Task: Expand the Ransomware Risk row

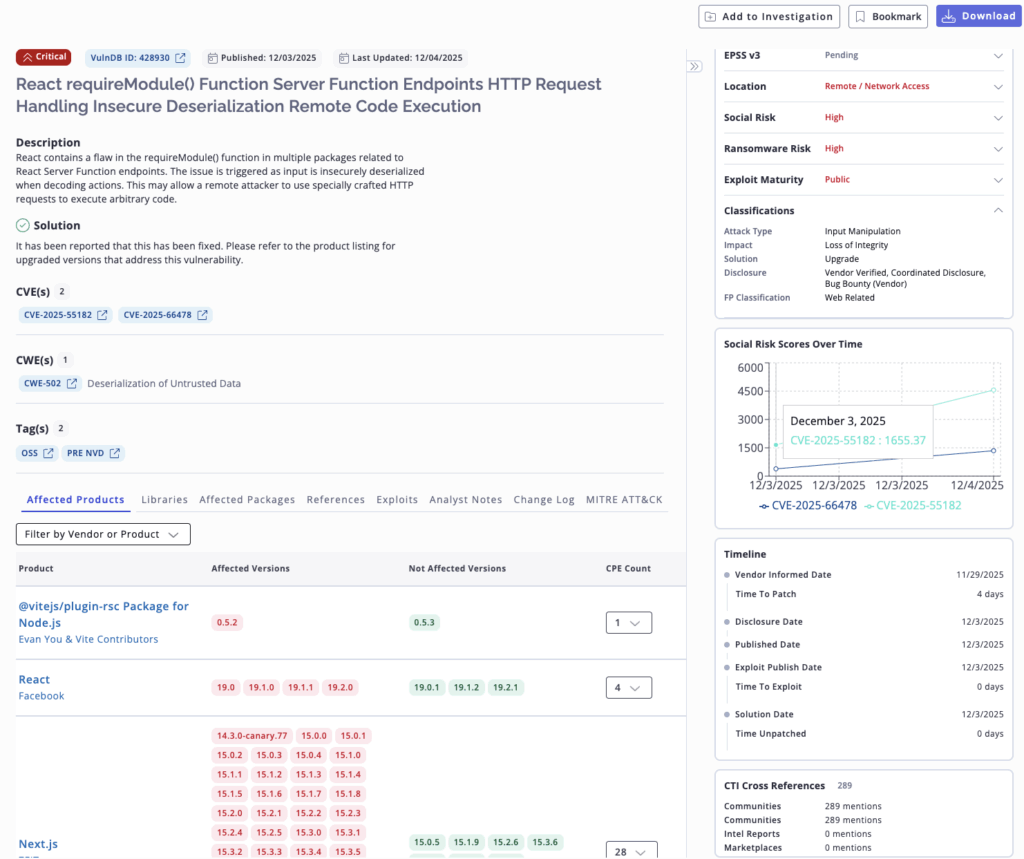Action: tap(997, 149)
